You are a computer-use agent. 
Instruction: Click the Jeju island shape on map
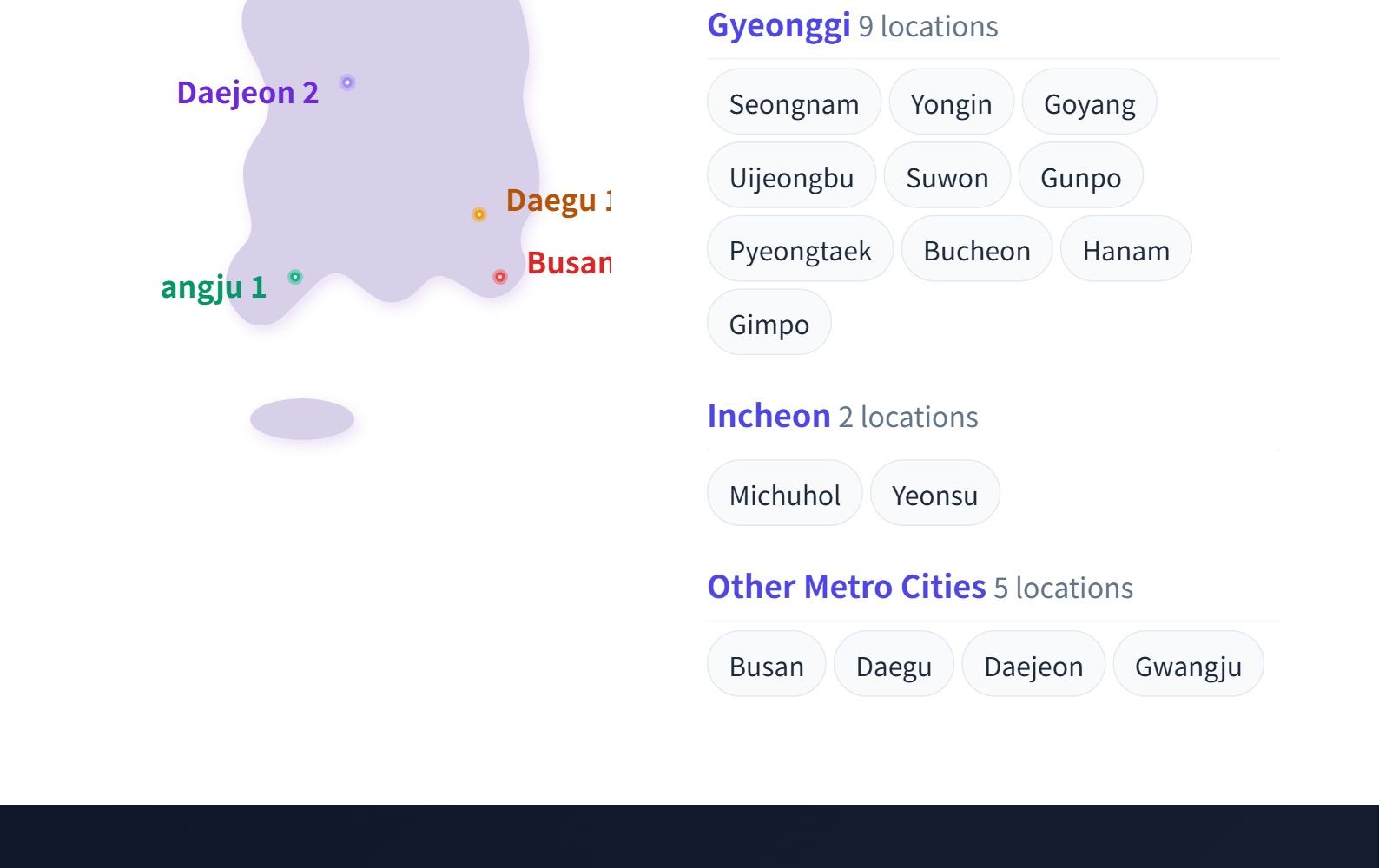point(302,419)
